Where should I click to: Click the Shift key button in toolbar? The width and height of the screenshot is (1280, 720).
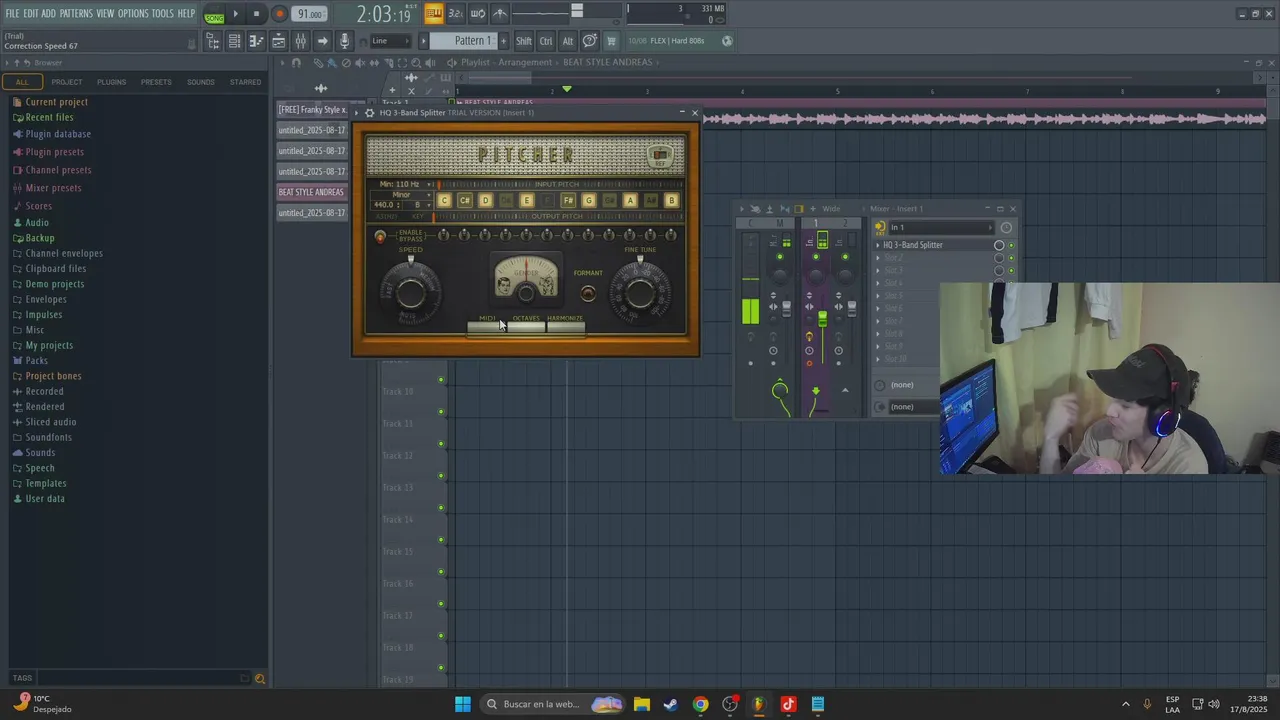(x=524, y=41)
